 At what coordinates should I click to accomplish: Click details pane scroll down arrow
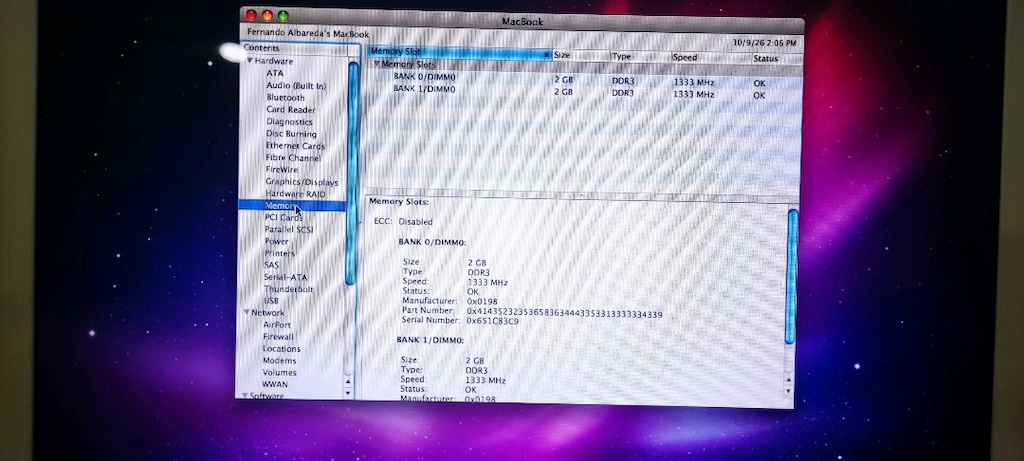click(x=788, y=390)
